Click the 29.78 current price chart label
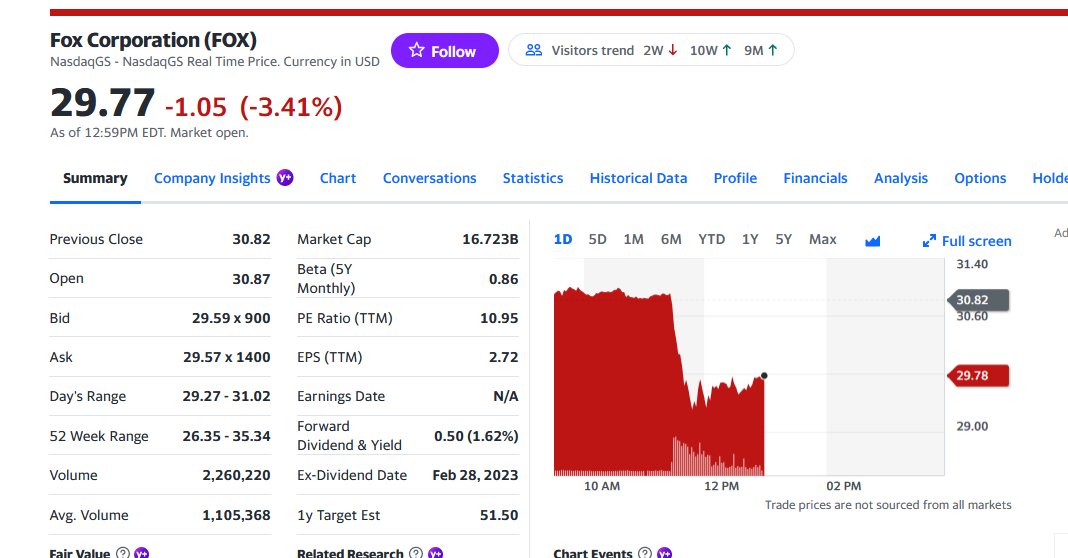 pyautogui.click(x=978, y=375)
